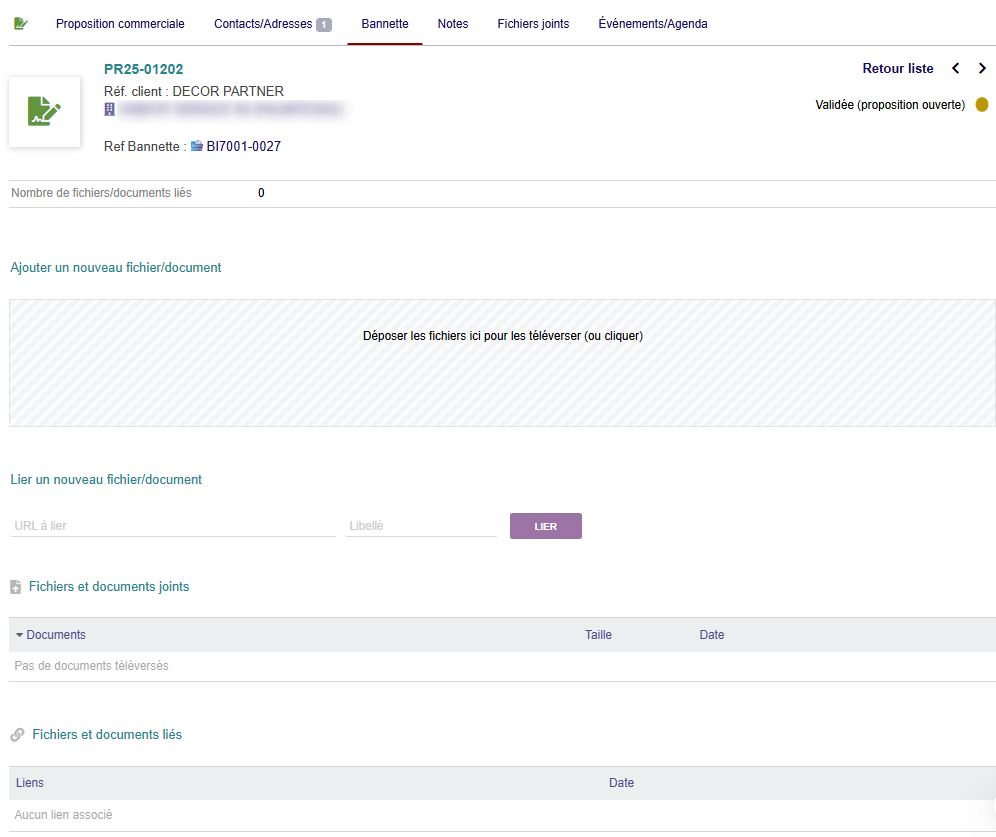Click the proposal icon beside the tabs

pos(21,23)
